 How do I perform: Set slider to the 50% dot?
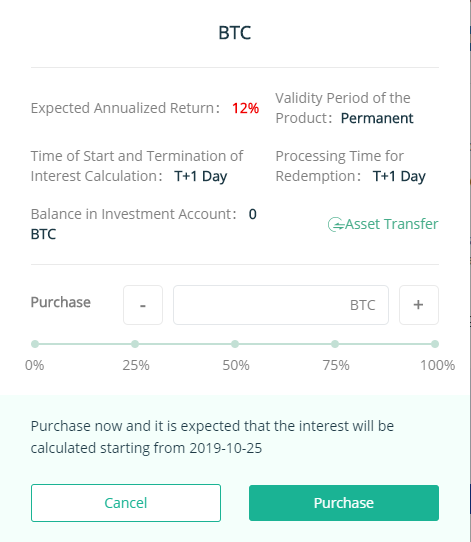click(235, 344)
